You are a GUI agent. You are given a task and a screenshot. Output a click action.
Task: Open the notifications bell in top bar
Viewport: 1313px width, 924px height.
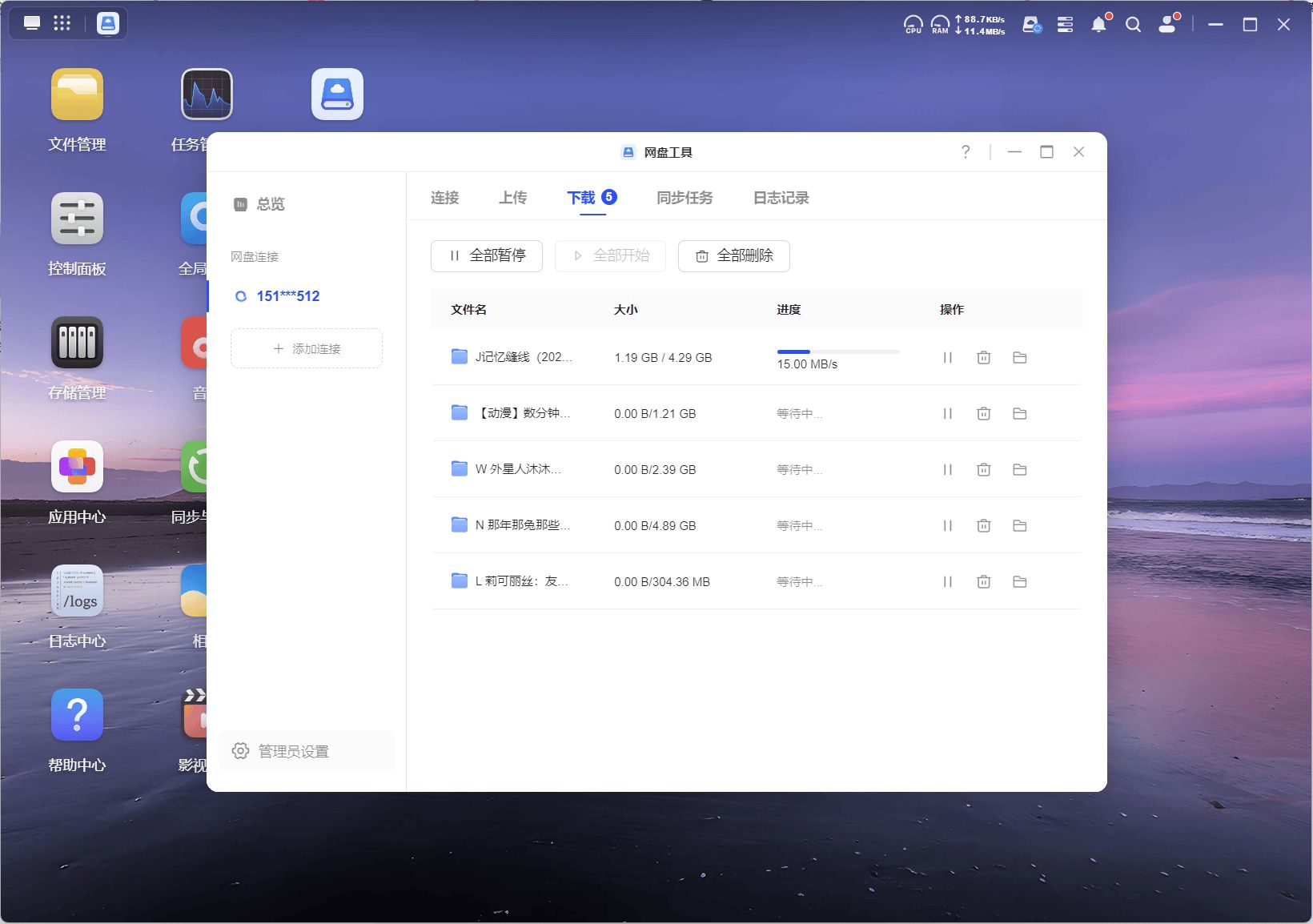point(1099,24)
